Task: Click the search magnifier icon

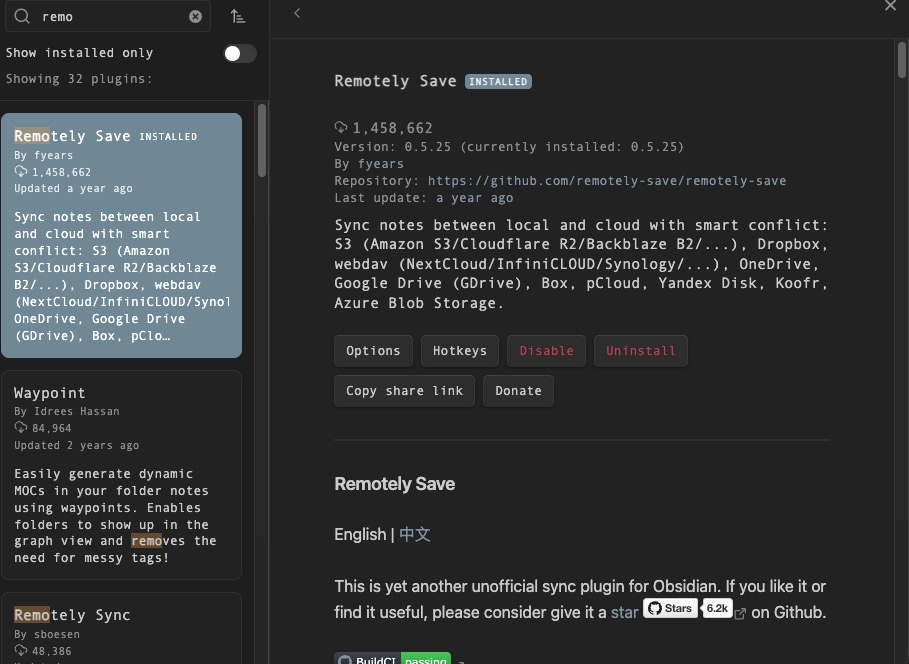Action: [21, 16]
